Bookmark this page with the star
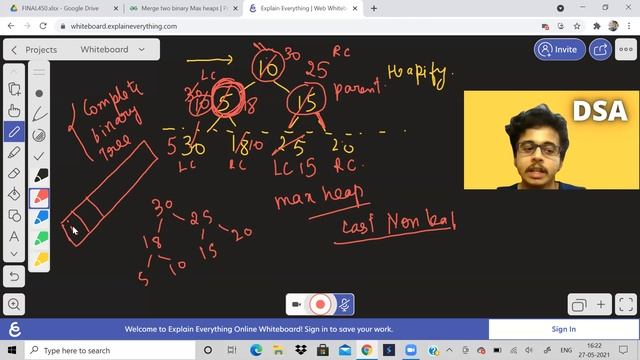Image resolution: width=640 pixels, height=360 pixels. 577,26
